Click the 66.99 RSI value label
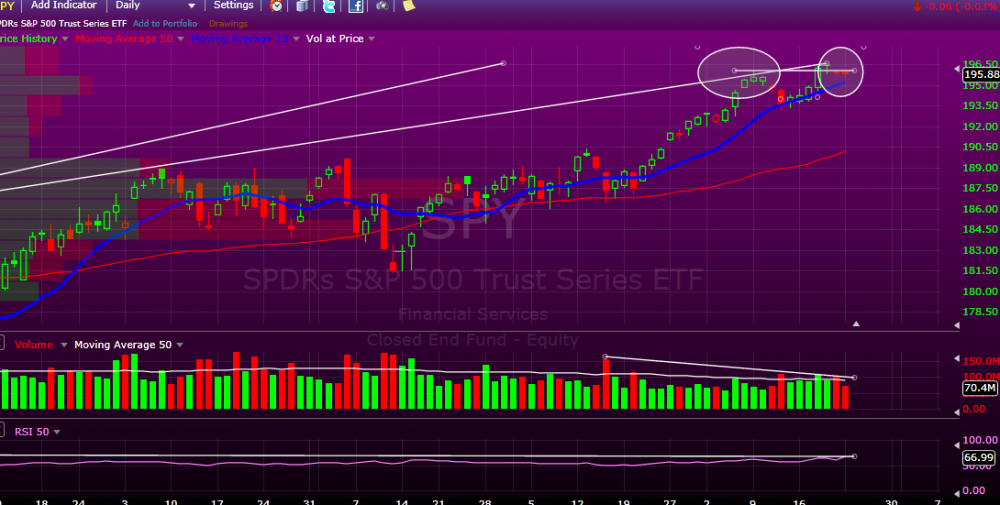Viewport: 1000px width, 505px height. (980, 457)
